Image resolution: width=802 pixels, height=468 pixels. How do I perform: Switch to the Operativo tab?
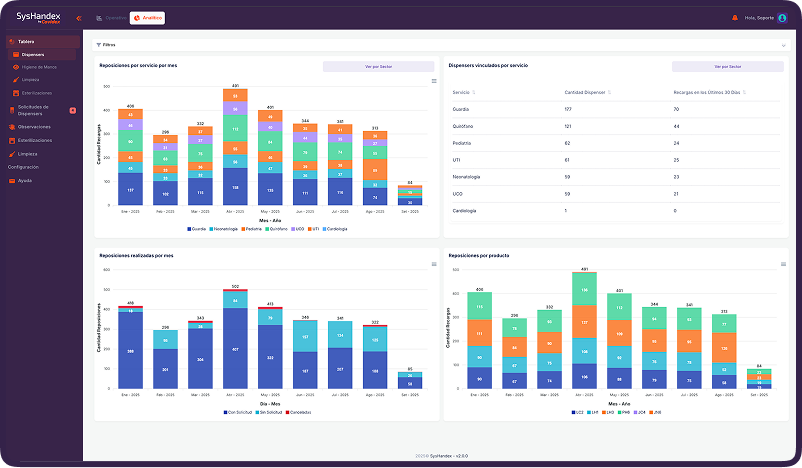(x=112, y=18)
